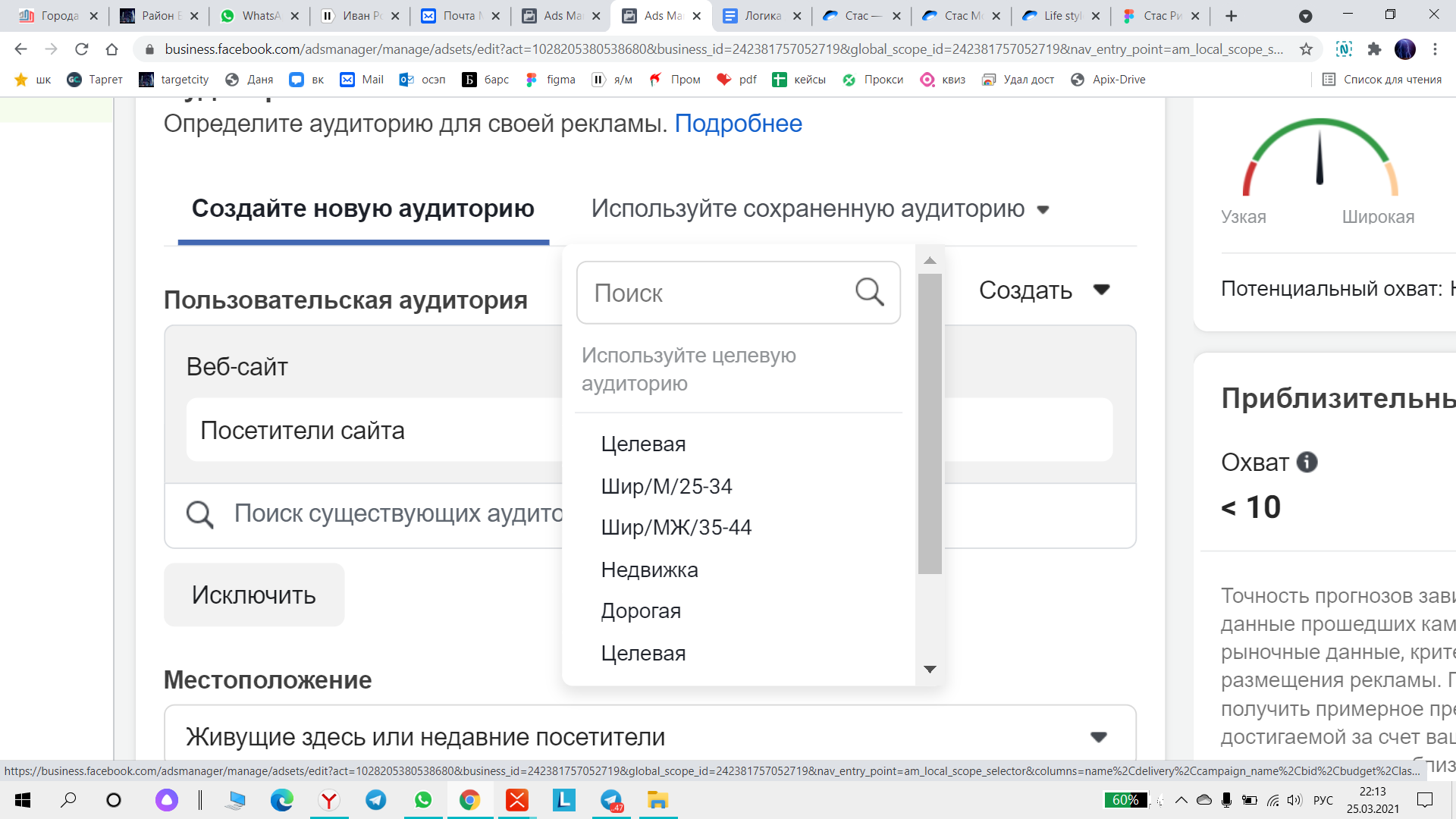Switch to the Создайте новую аудиторию tab
Viewport: 1456px width, 819px height.
(363, 209)
